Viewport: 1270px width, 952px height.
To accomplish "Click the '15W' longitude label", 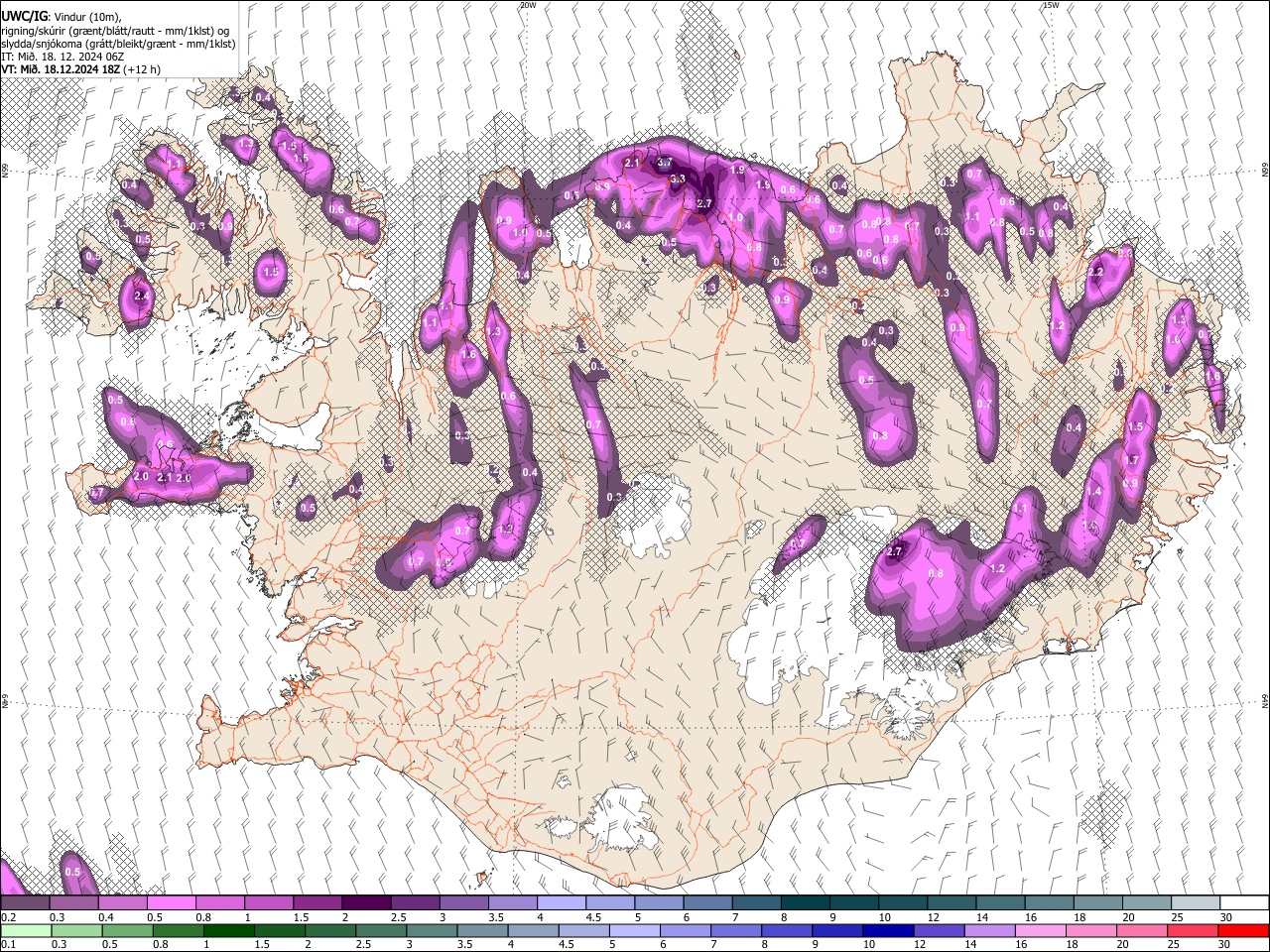I will 1051,5.
